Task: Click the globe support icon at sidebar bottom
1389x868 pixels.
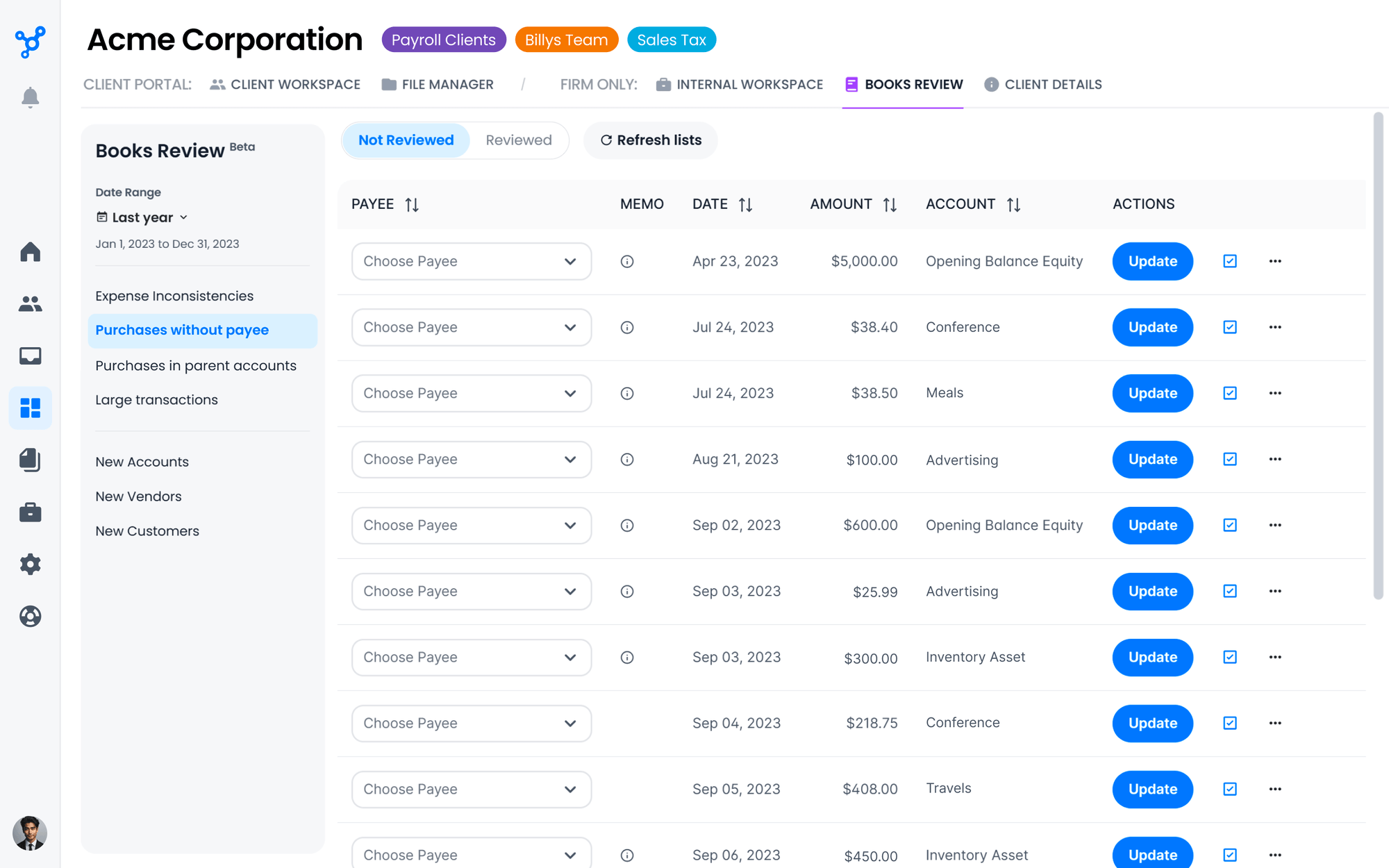Action: (31, 616)
